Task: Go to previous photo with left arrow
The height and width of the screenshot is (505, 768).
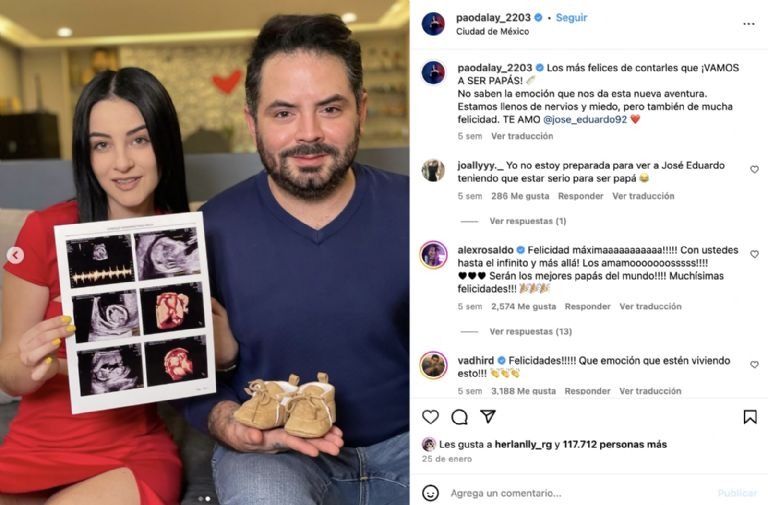Action: [x=15, y=255]
